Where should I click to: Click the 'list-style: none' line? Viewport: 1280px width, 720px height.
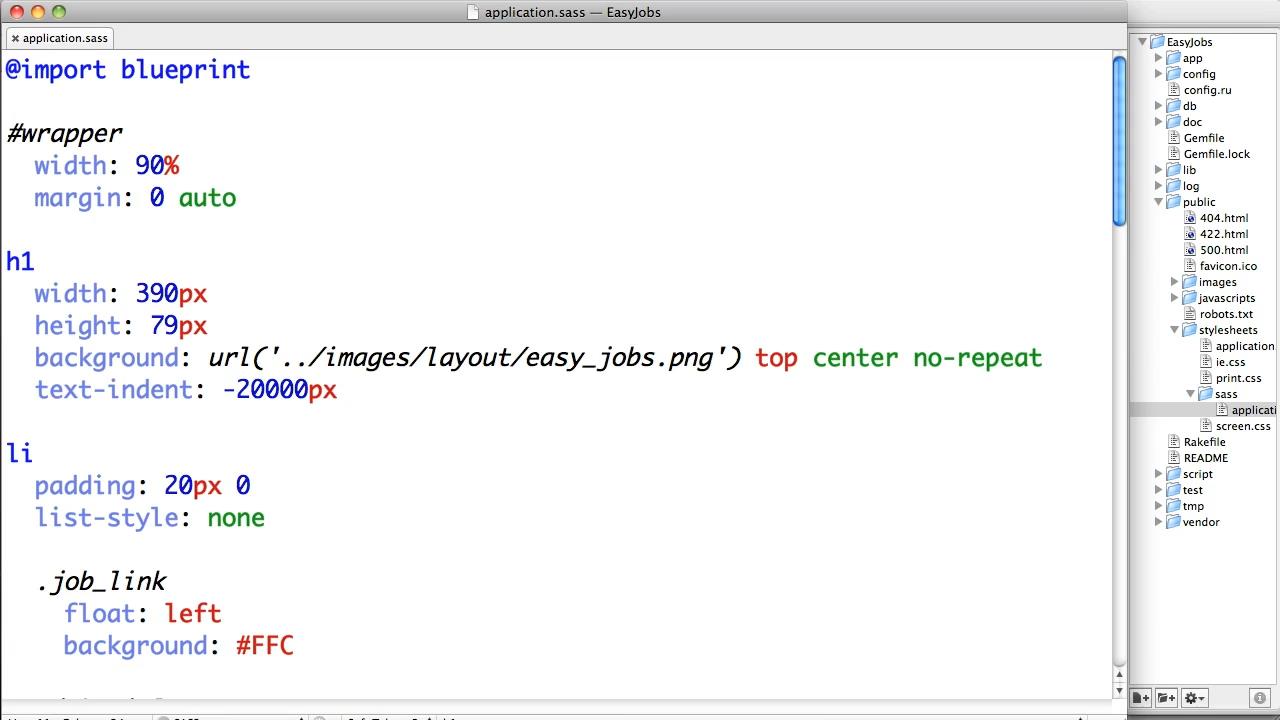pos(150,518)
